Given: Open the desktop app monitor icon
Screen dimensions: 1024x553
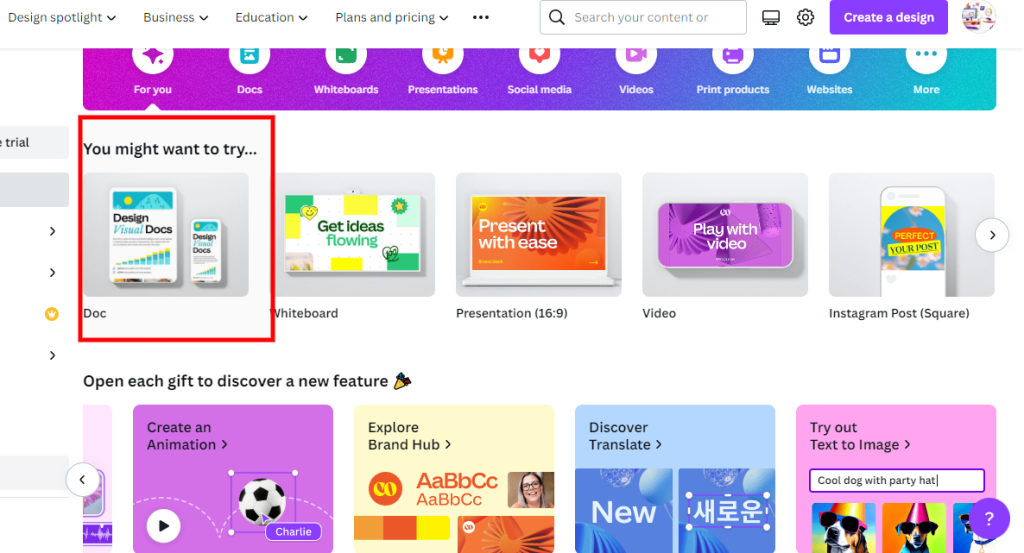Looking at the screenshot, I should pyautogui.click(x=771, y=18).
